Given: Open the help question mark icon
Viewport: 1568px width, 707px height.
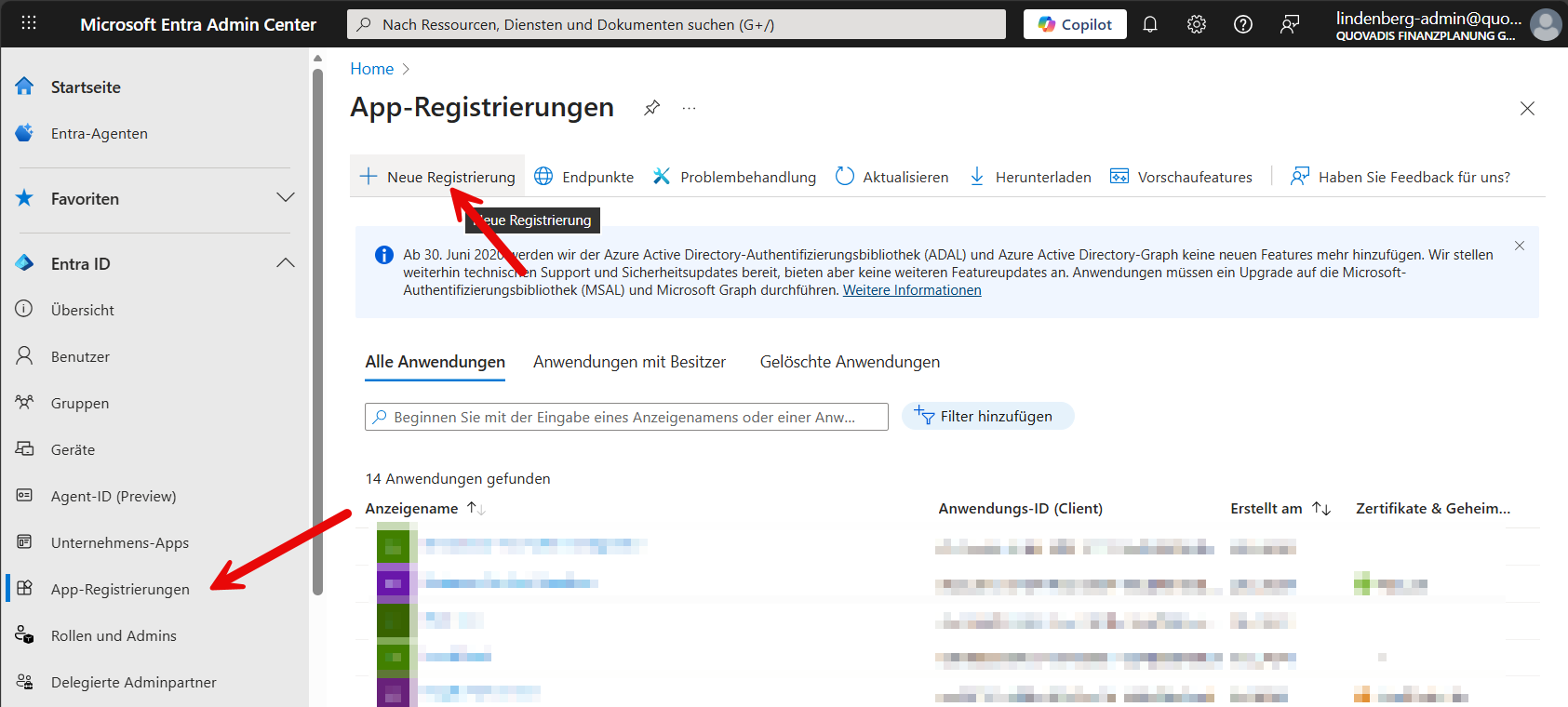Looking at the screenshot, I should (1243, 24).
